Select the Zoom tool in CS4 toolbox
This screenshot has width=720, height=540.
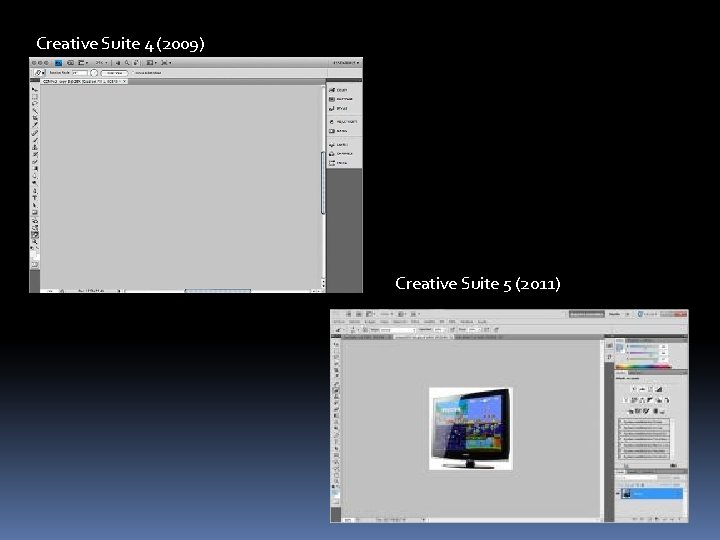[x=35, y=242]
